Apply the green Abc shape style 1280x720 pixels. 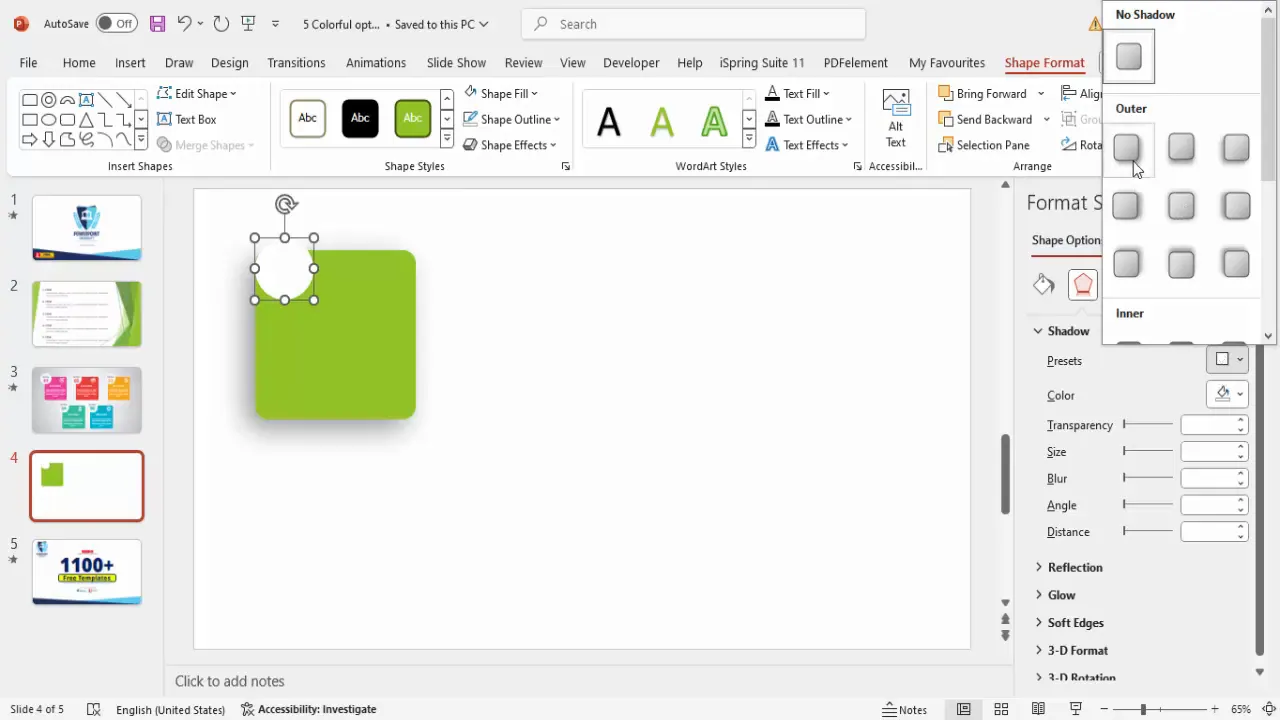(x=413, y=118)
